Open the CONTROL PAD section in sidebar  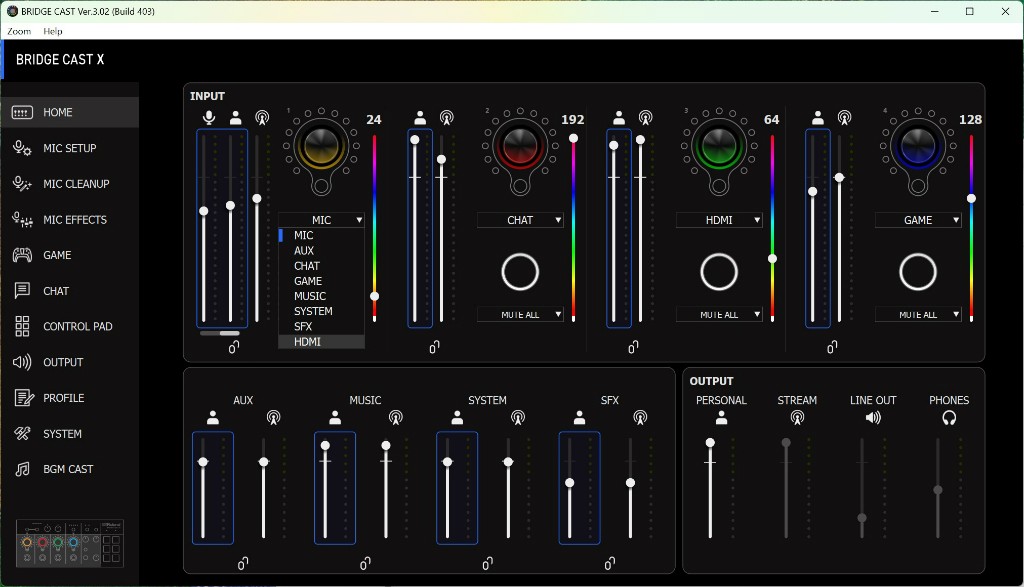[x=77, y=326]
